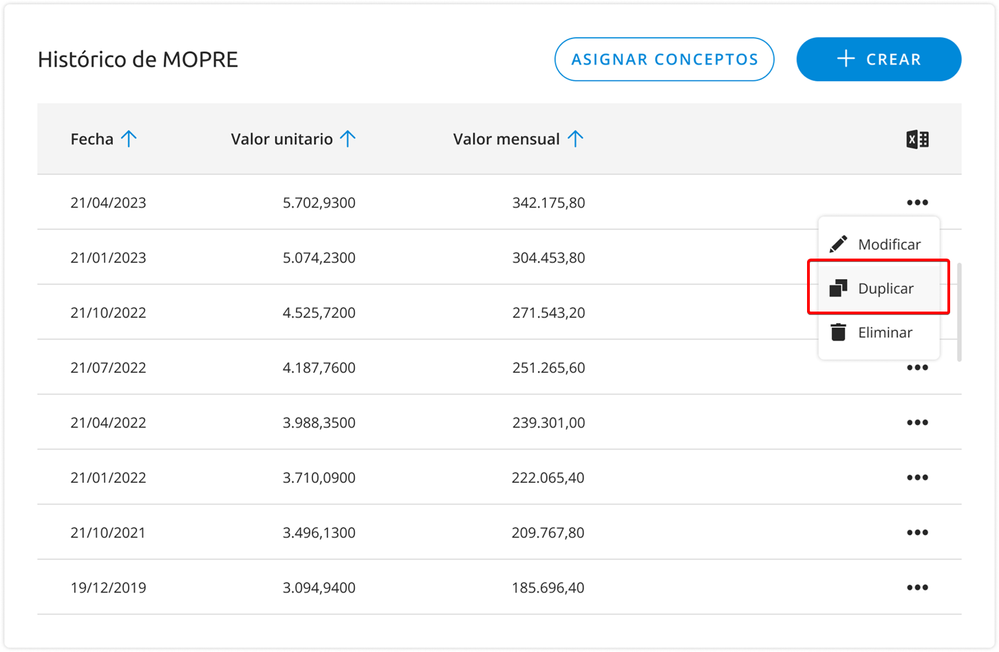Click the Asignar Conceptos button
This screenshot has height=652, width=999.
pyautogui.click(x=664, y=60)
